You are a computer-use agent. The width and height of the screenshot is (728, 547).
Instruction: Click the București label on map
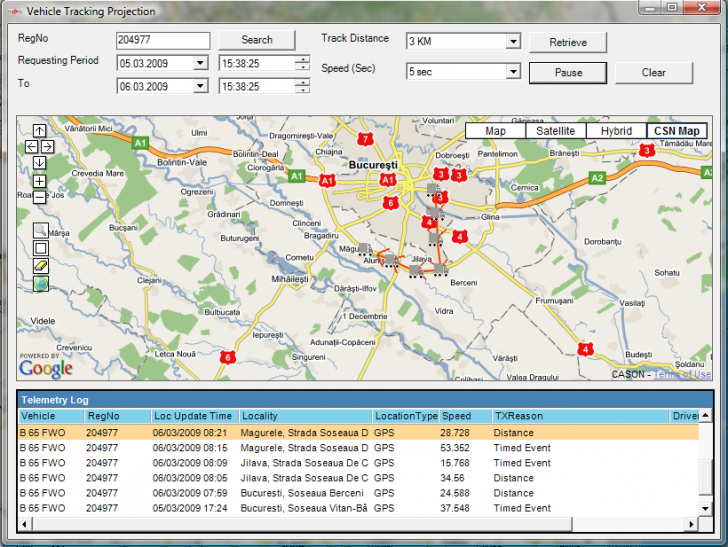[373, 165]
